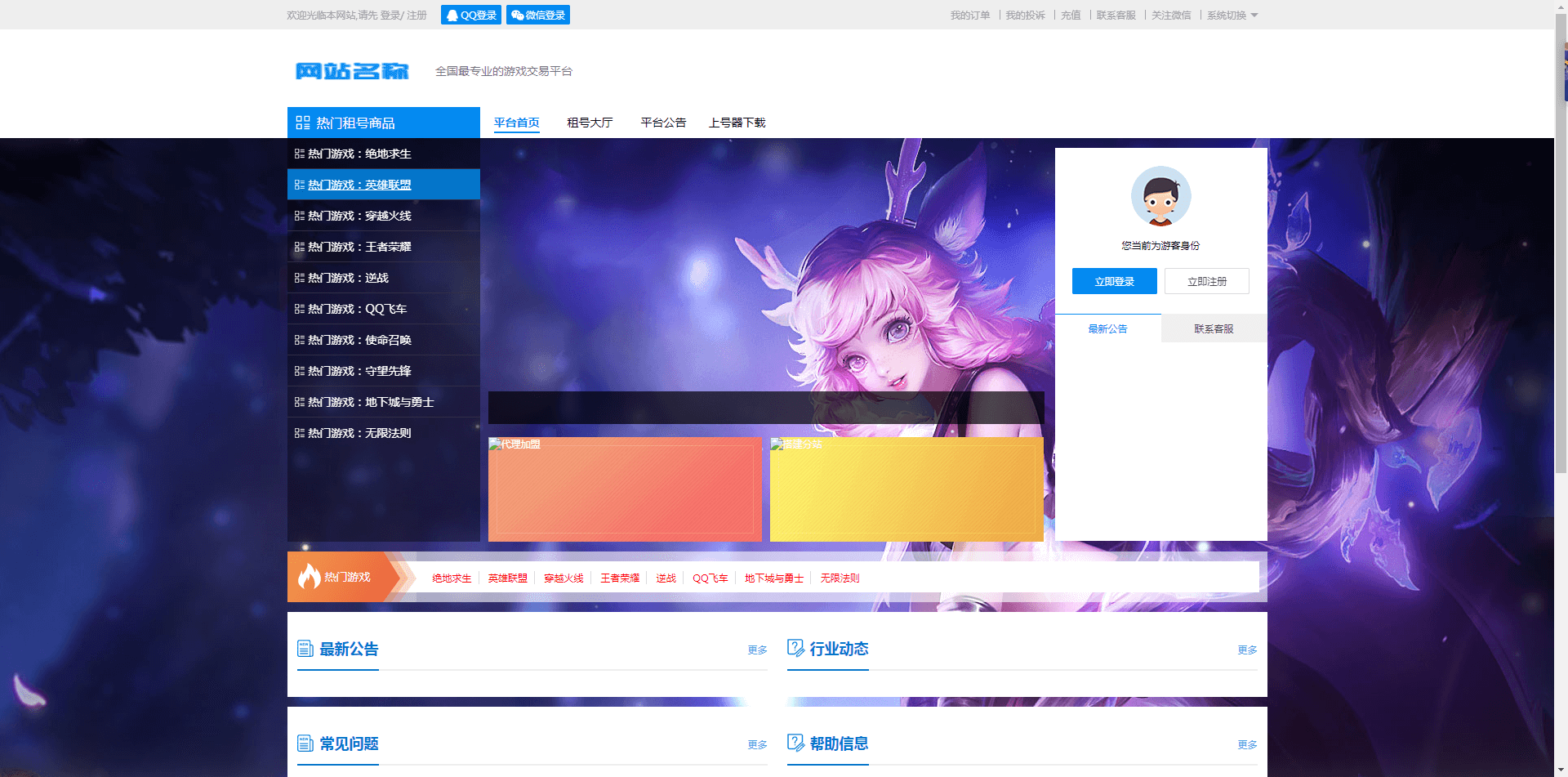Click 更多 beside 最新公告
This screenshot has height=777, width=1568.
pyautogui.click(x=758, y=650)
